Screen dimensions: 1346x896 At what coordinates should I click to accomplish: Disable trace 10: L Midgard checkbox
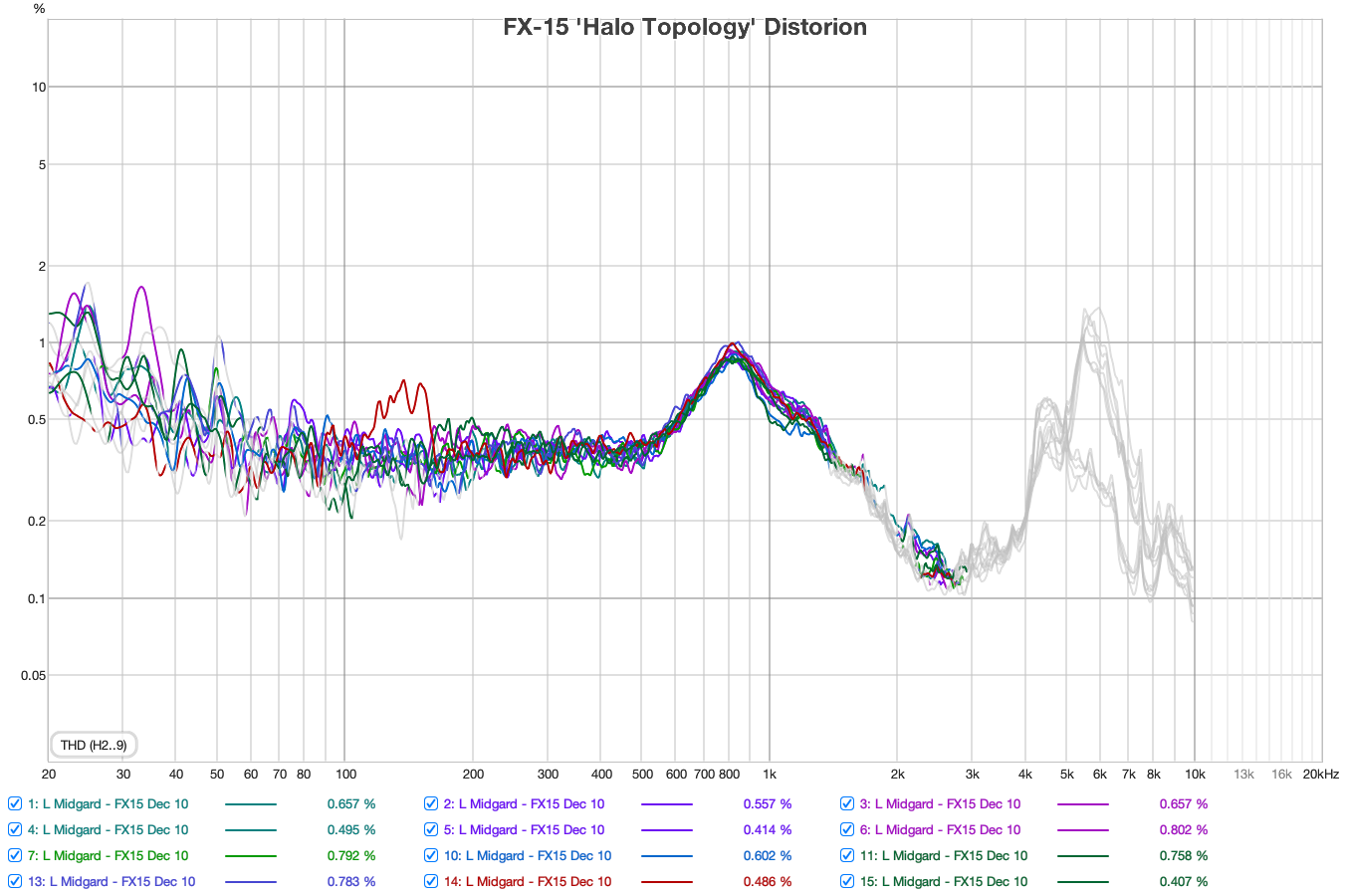coord(431,855)
